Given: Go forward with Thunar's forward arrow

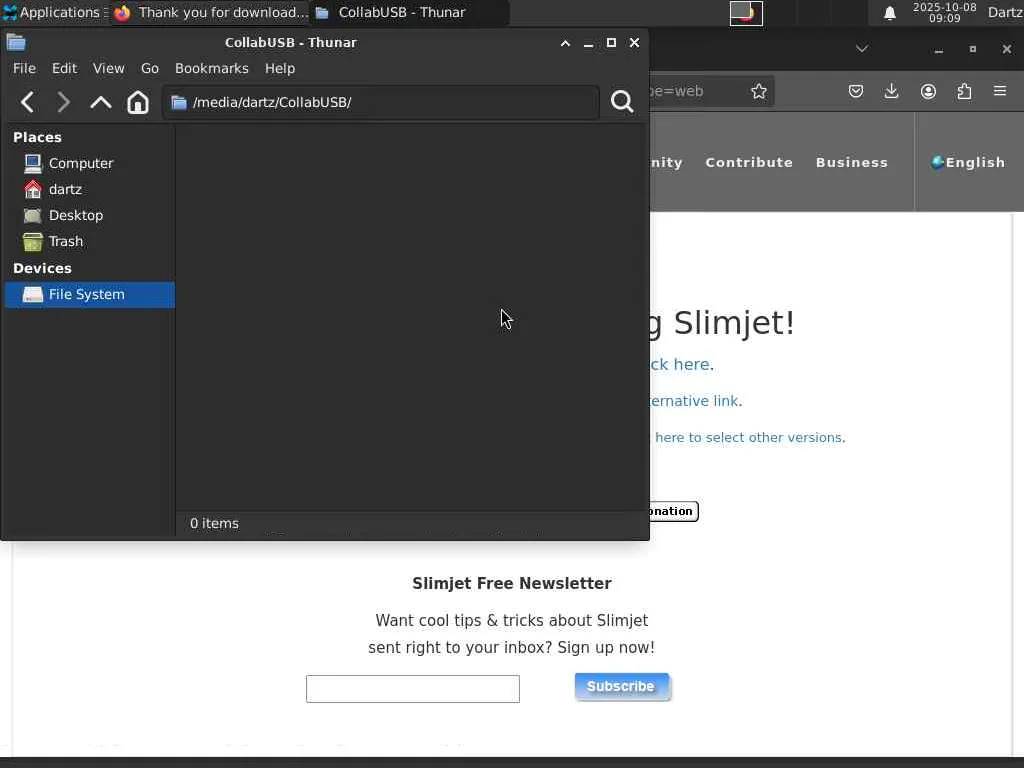Looking at the screenshot, I should pyautogui.click(x=63, y=103).
